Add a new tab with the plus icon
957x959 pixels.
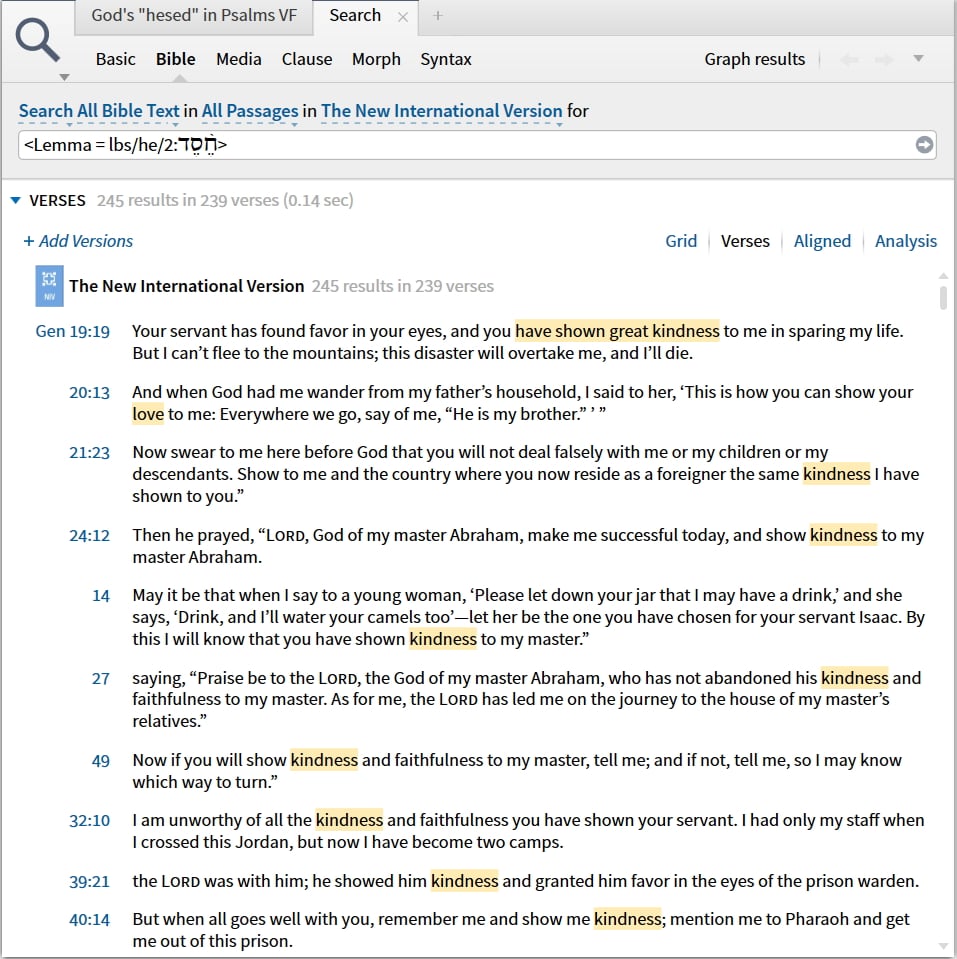click(x=437, y=16)
